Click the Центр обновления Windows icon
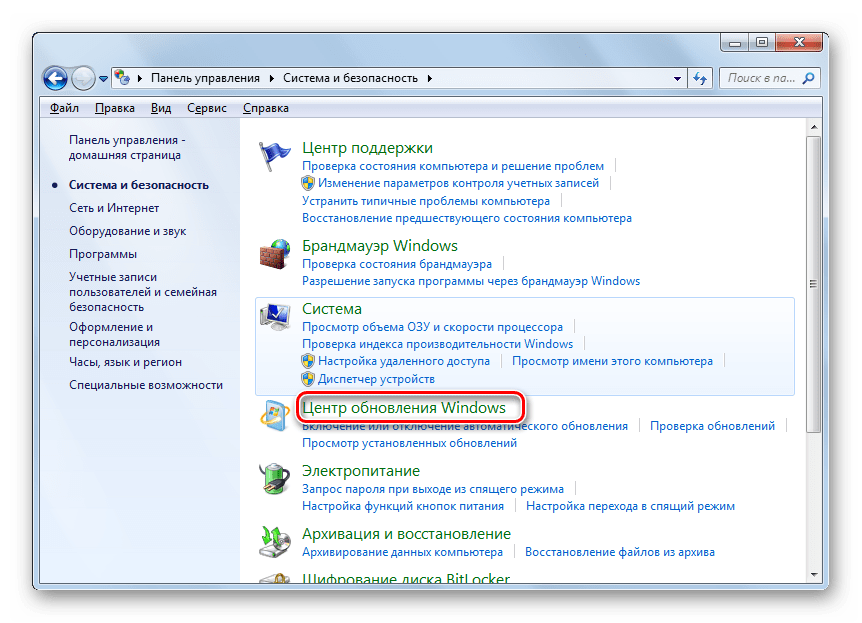This screenshot has height=623, width=862. point(275,417)
